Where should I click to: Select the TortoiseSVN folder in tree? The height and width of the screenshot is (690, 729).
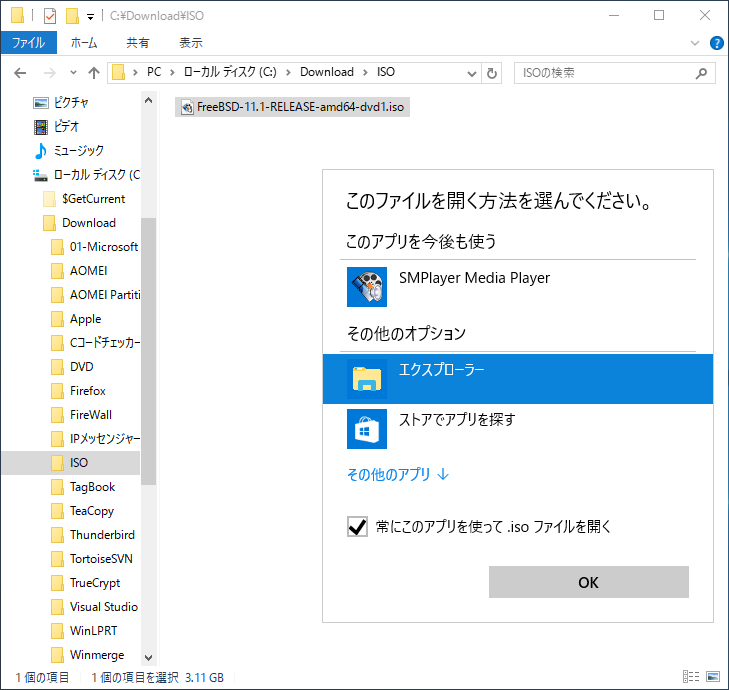click(x=92, y=559)
